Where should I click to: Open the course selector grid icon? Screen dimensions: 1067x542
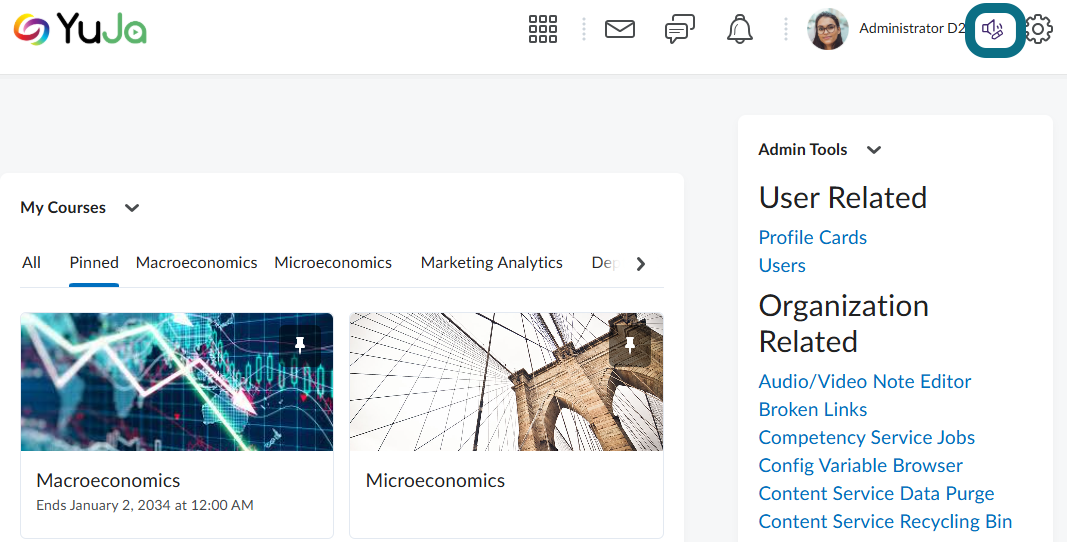pos(543,29)
